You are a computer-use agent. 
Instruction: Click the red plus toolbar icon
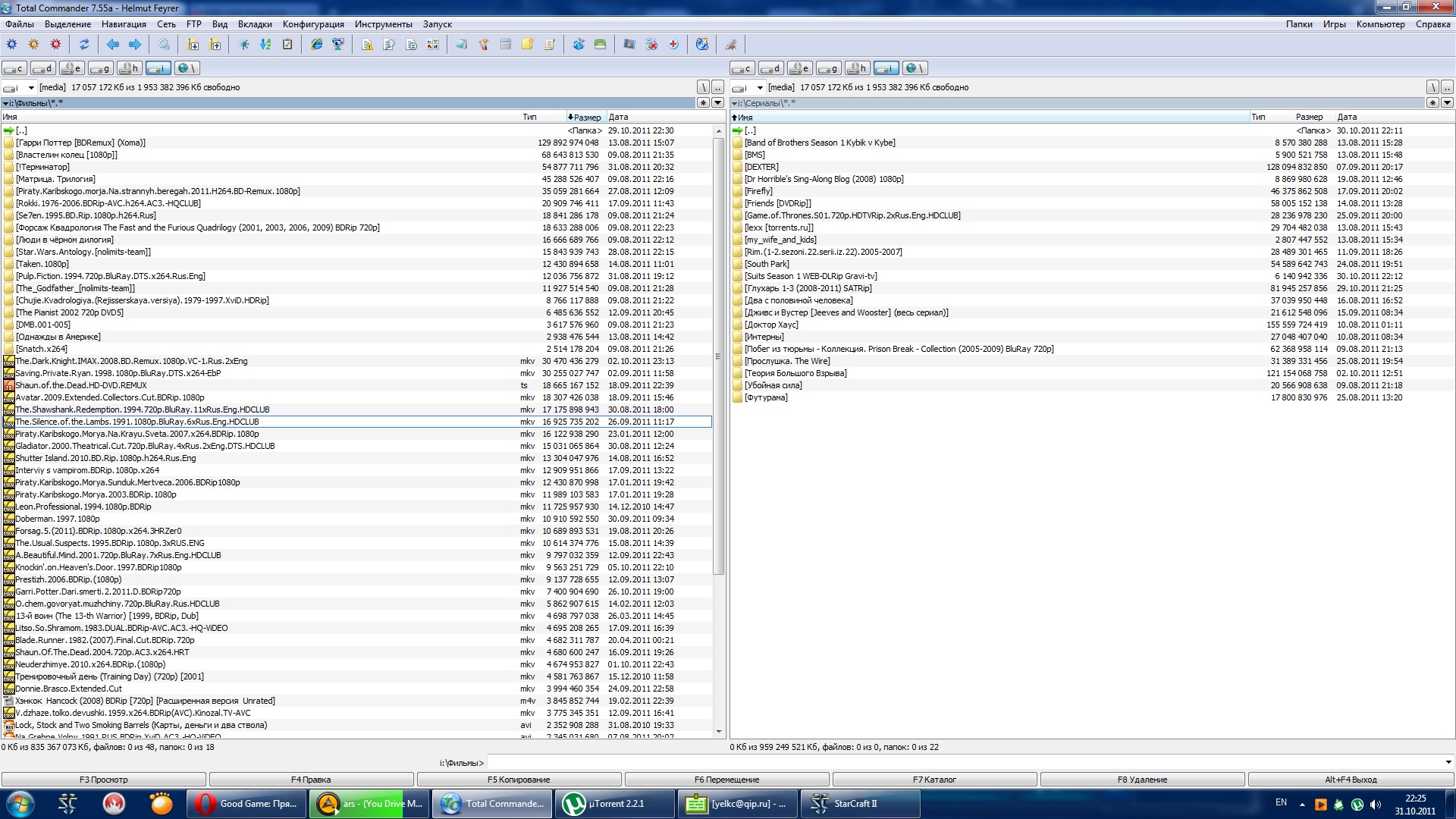[x=673, y=45]
